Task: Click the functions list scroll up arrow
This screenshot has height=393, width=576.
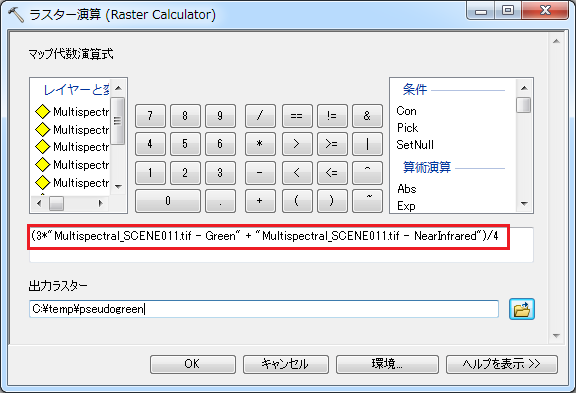Action: [524, 88]
